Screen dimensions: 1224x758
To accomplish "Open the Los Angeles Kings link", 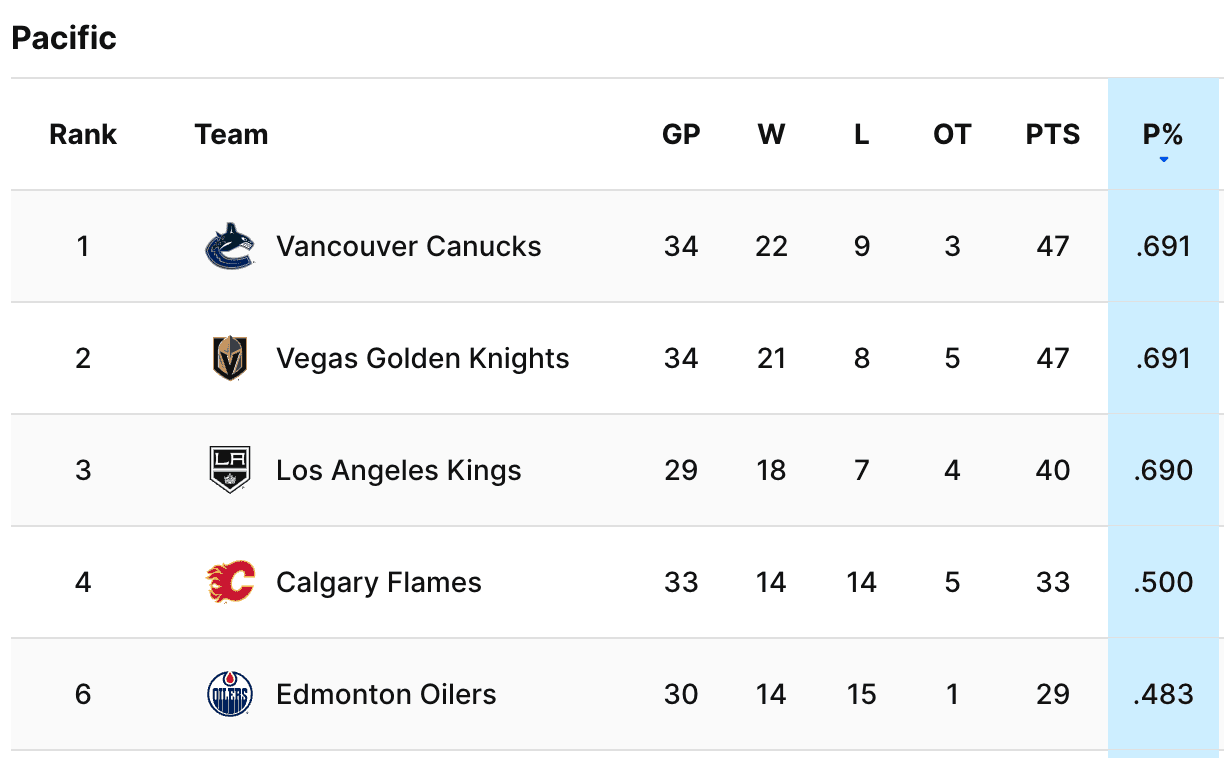I will click(398, 470).
